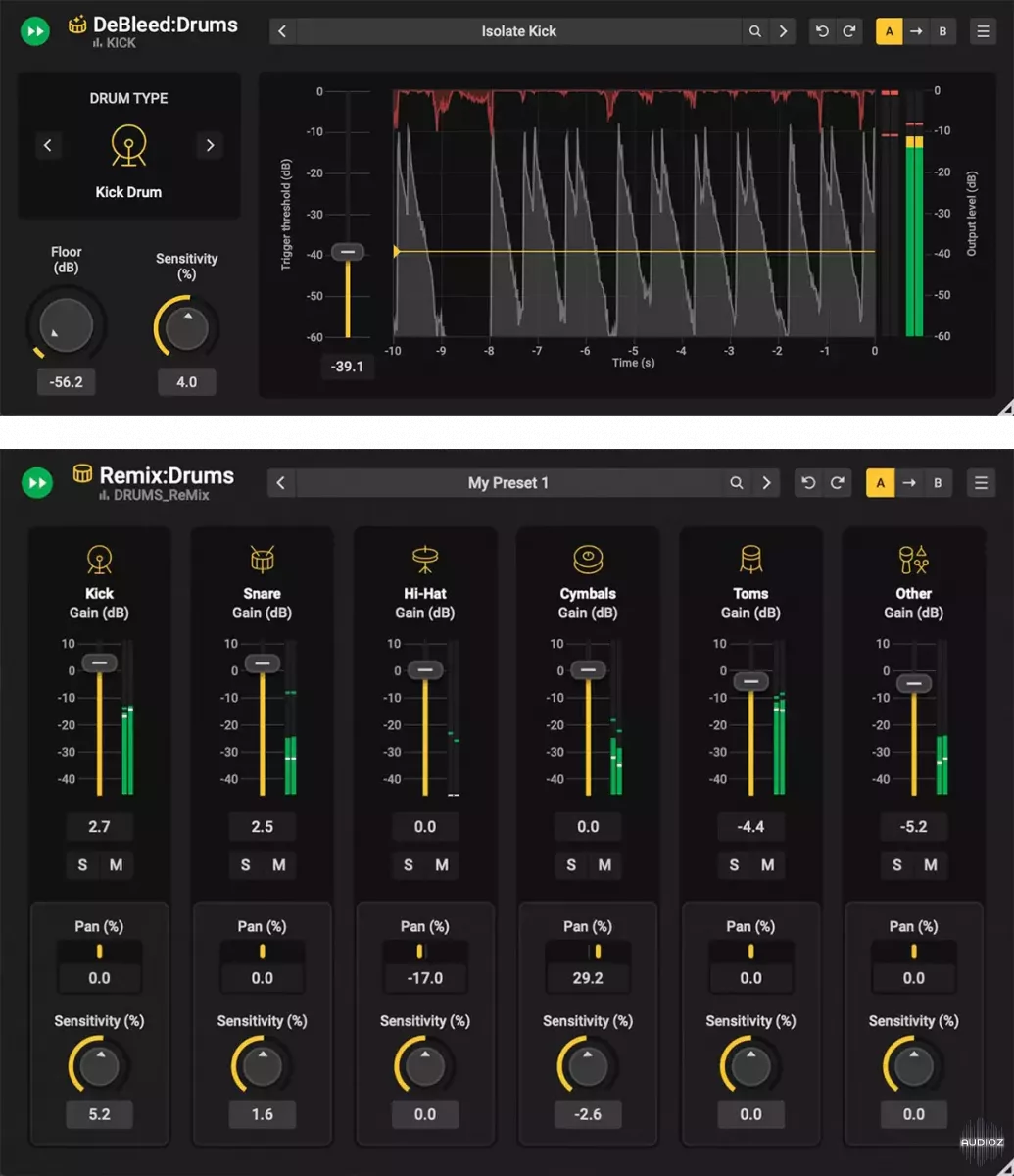Click the Hi-Hat channel icon
The width and height of the screenshot is (1014, 1176).
425,560
